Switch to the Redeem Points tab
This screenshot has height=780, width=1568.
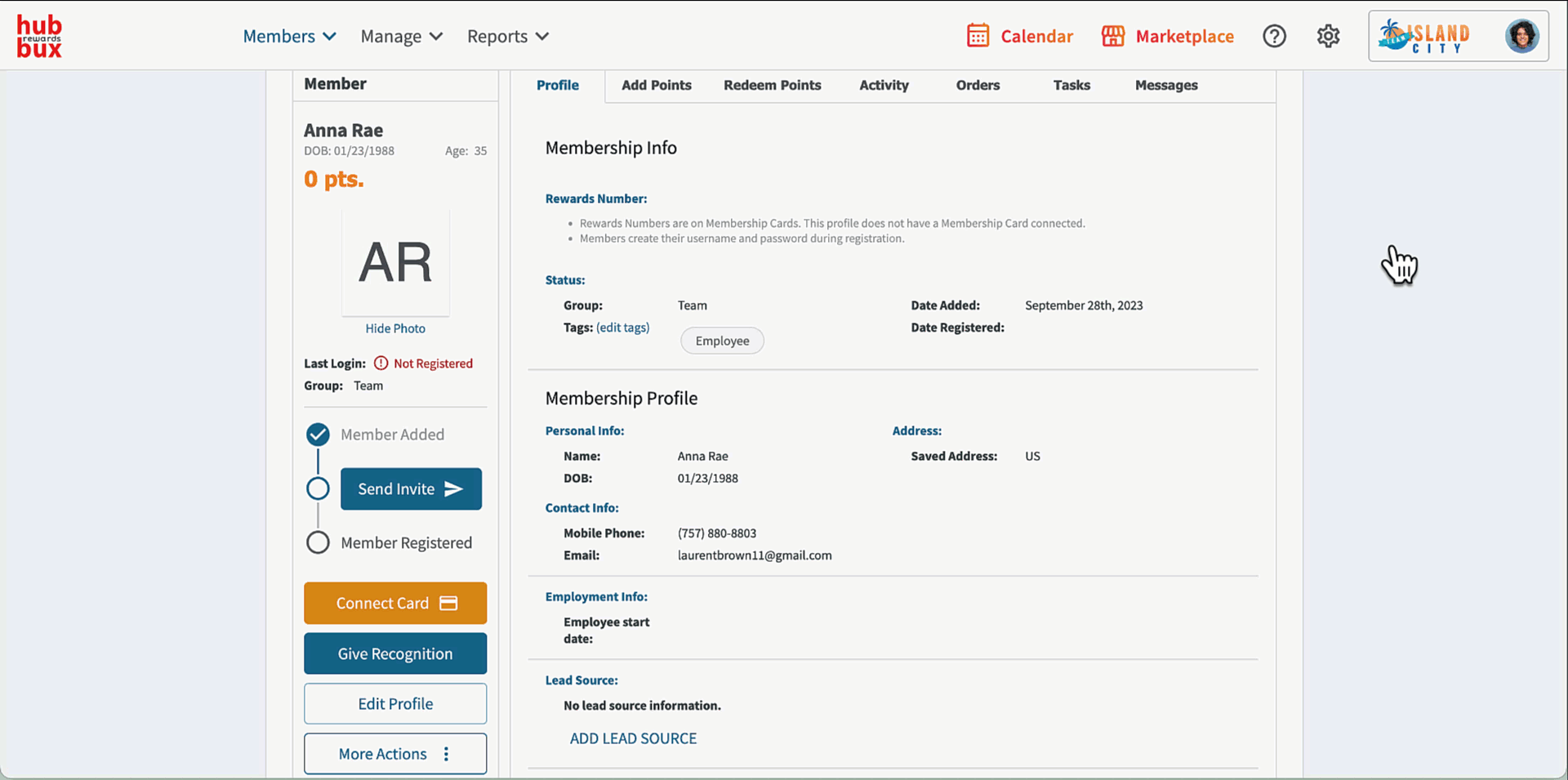(772, 85)
